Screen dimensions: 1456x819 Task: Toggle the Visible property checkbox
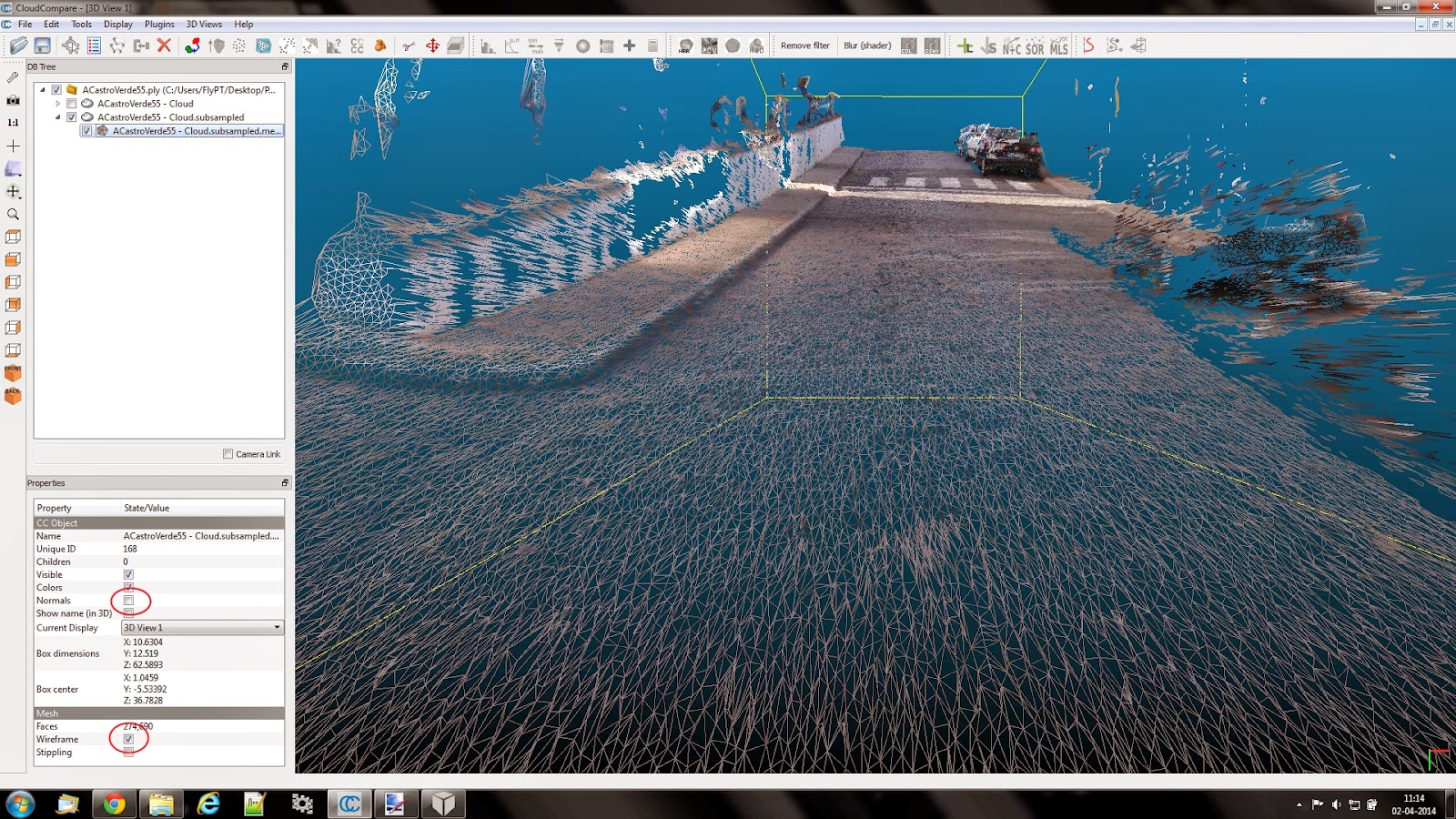tap(128, 575)
